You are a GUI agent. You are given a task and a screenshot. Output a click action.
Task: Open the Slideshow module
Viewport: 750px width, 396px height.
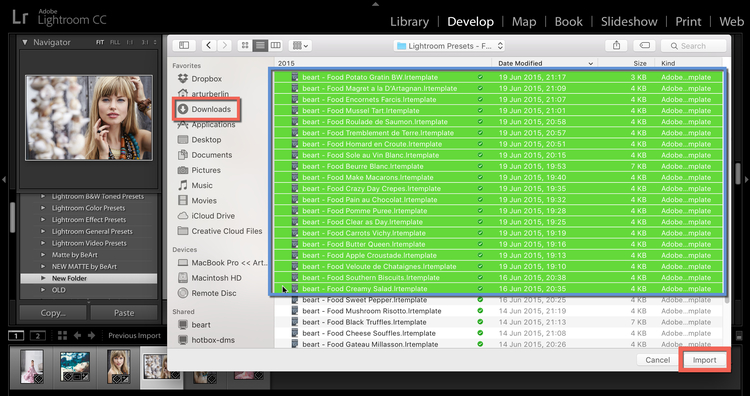point(629,22)
